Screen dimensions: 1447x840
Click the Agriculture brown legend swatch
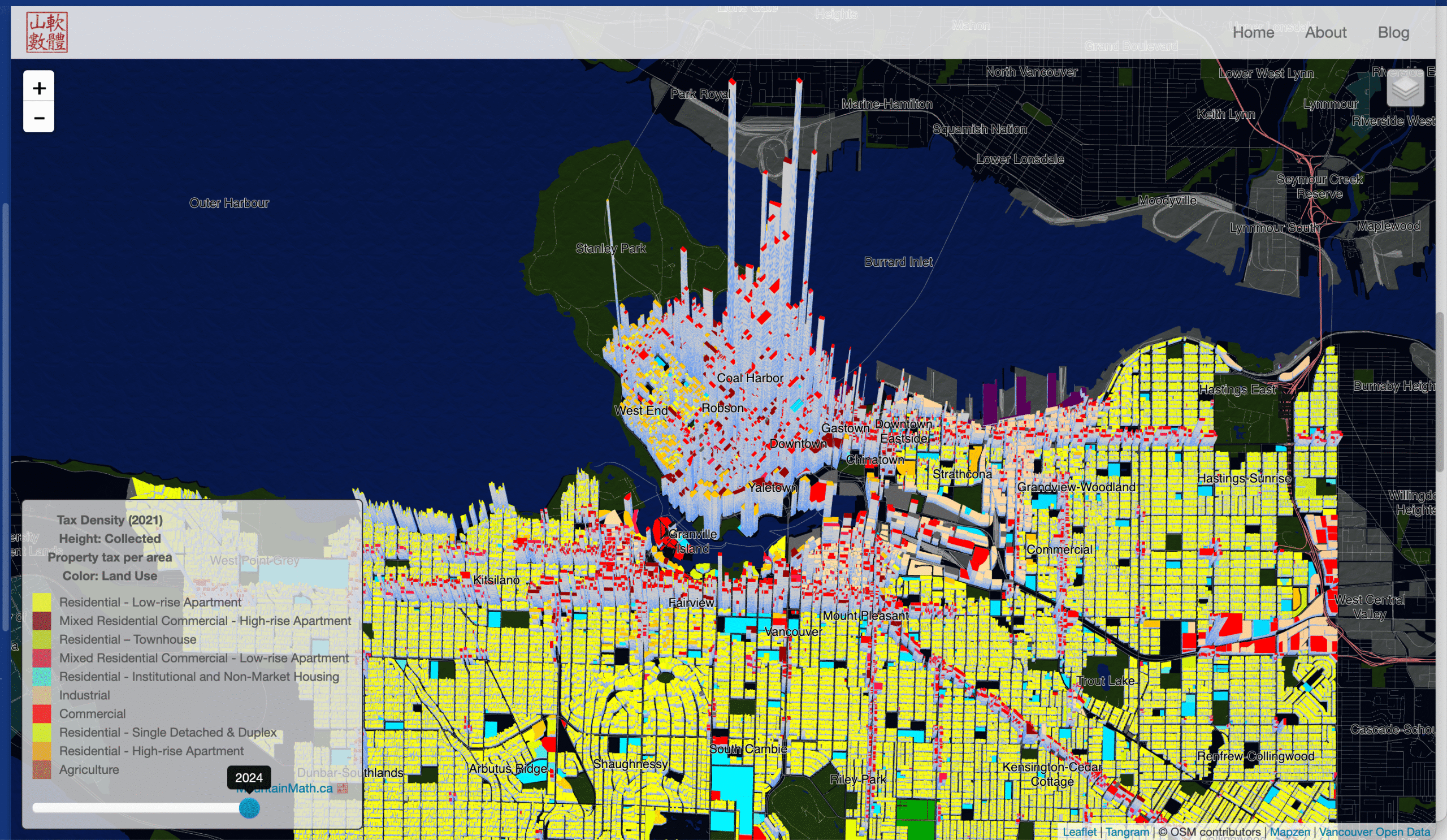(x=41, y=769)
